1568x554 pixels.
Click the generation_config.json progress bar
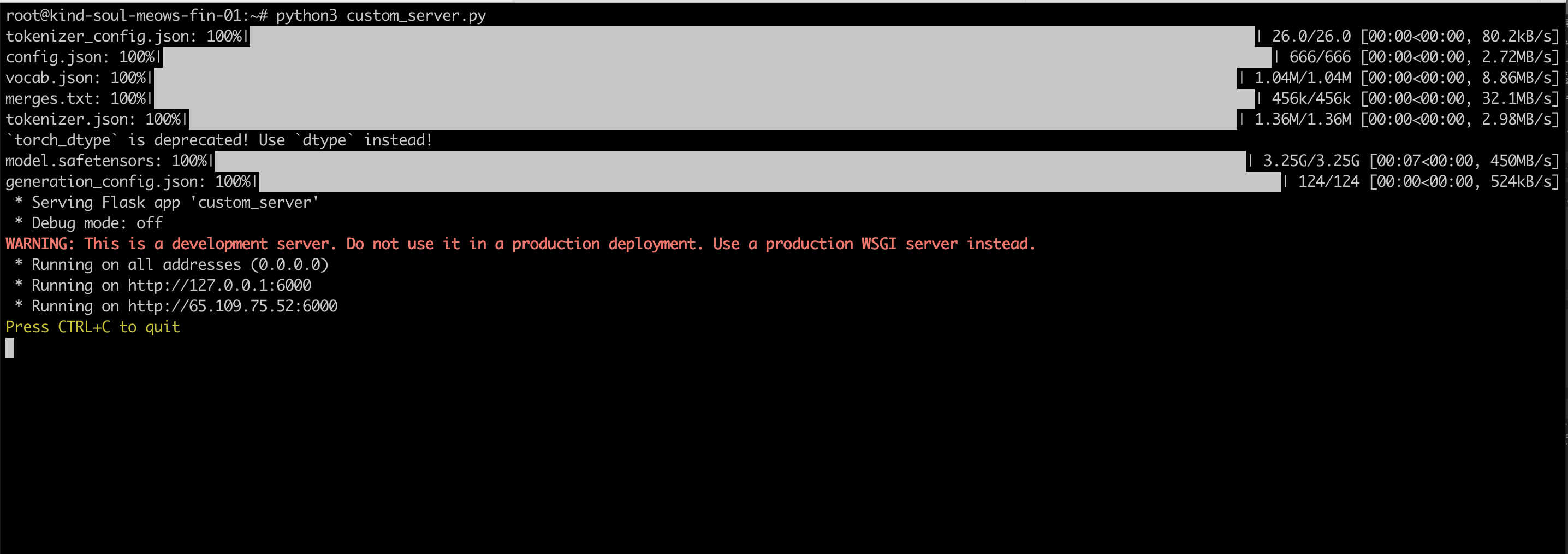click(769, 181)
